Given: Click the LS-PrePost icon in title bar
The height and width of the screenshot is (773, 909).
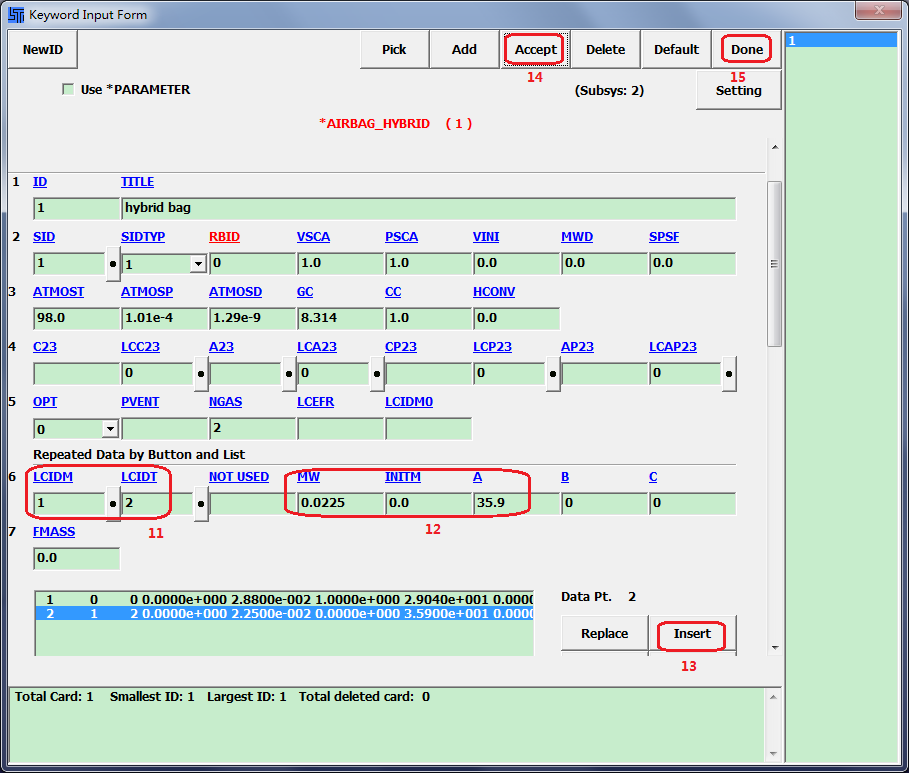Looking at the screenshot, I should coord(16,15).
